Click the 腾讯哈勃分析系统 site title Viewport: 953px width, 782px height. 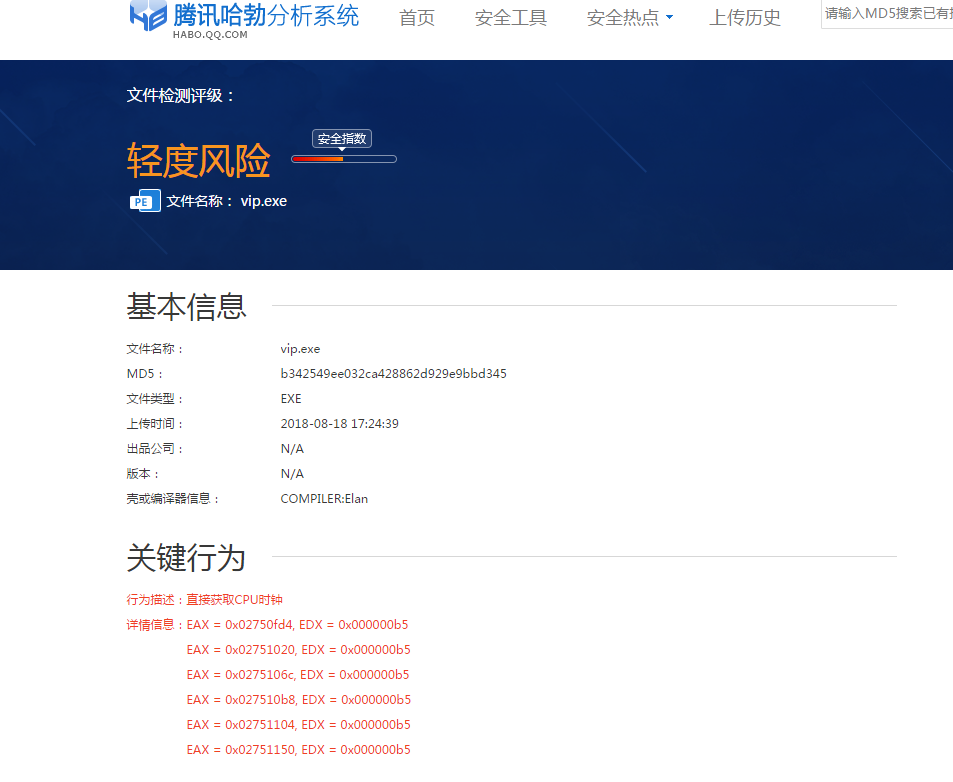click(266, 15)
